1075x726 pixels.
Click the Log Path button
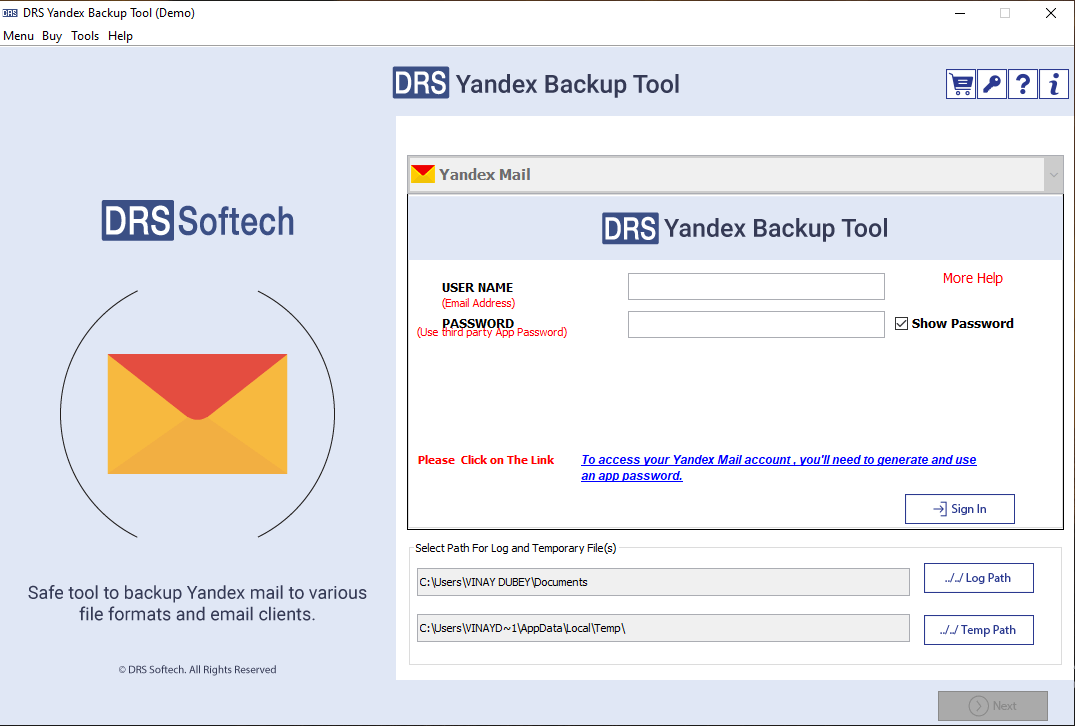pyautogui.click(x=978, y=577)
